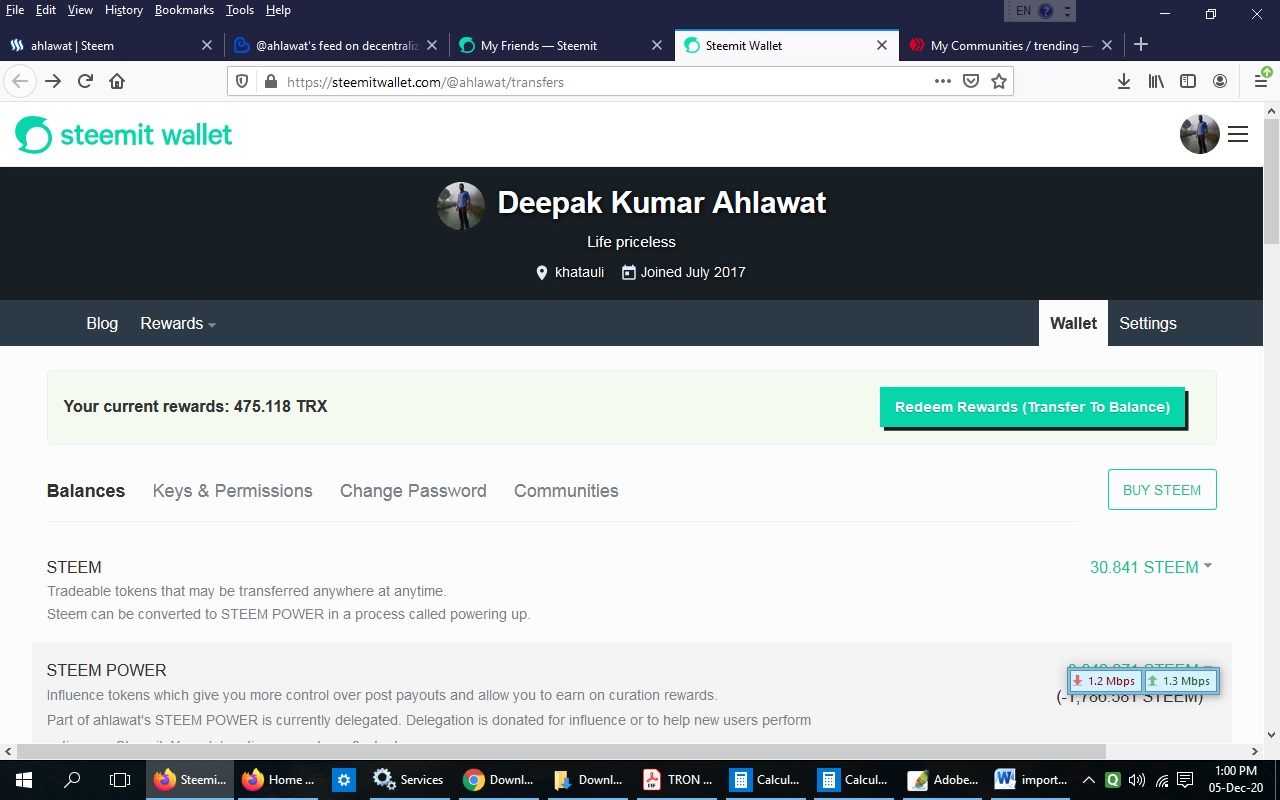Screen dimensions: 1280x800
Task: Open the Bookmarks menu
Action: 184,10
